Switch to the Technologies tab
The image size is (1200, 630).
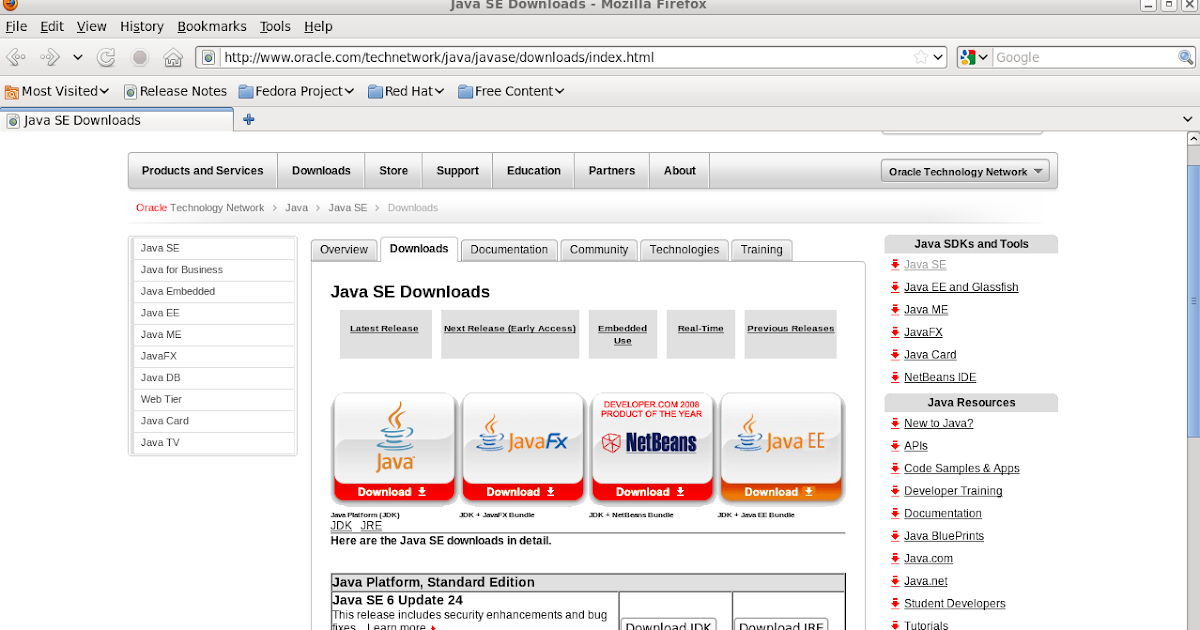coord(684,250)
